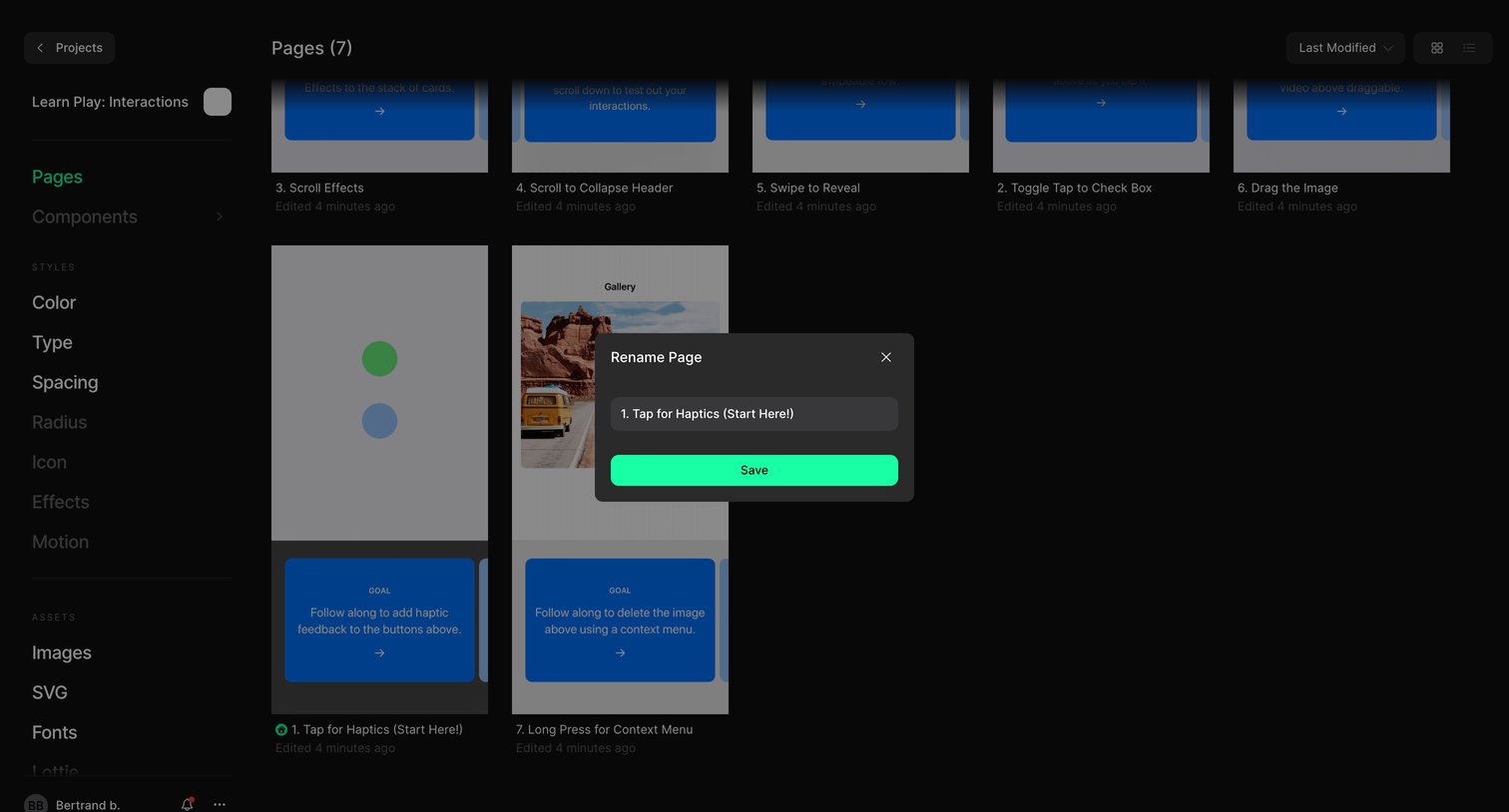Switch to list view
Image resolution: width=1509 pixels, height=812 pixels.
coord(1469,48)
